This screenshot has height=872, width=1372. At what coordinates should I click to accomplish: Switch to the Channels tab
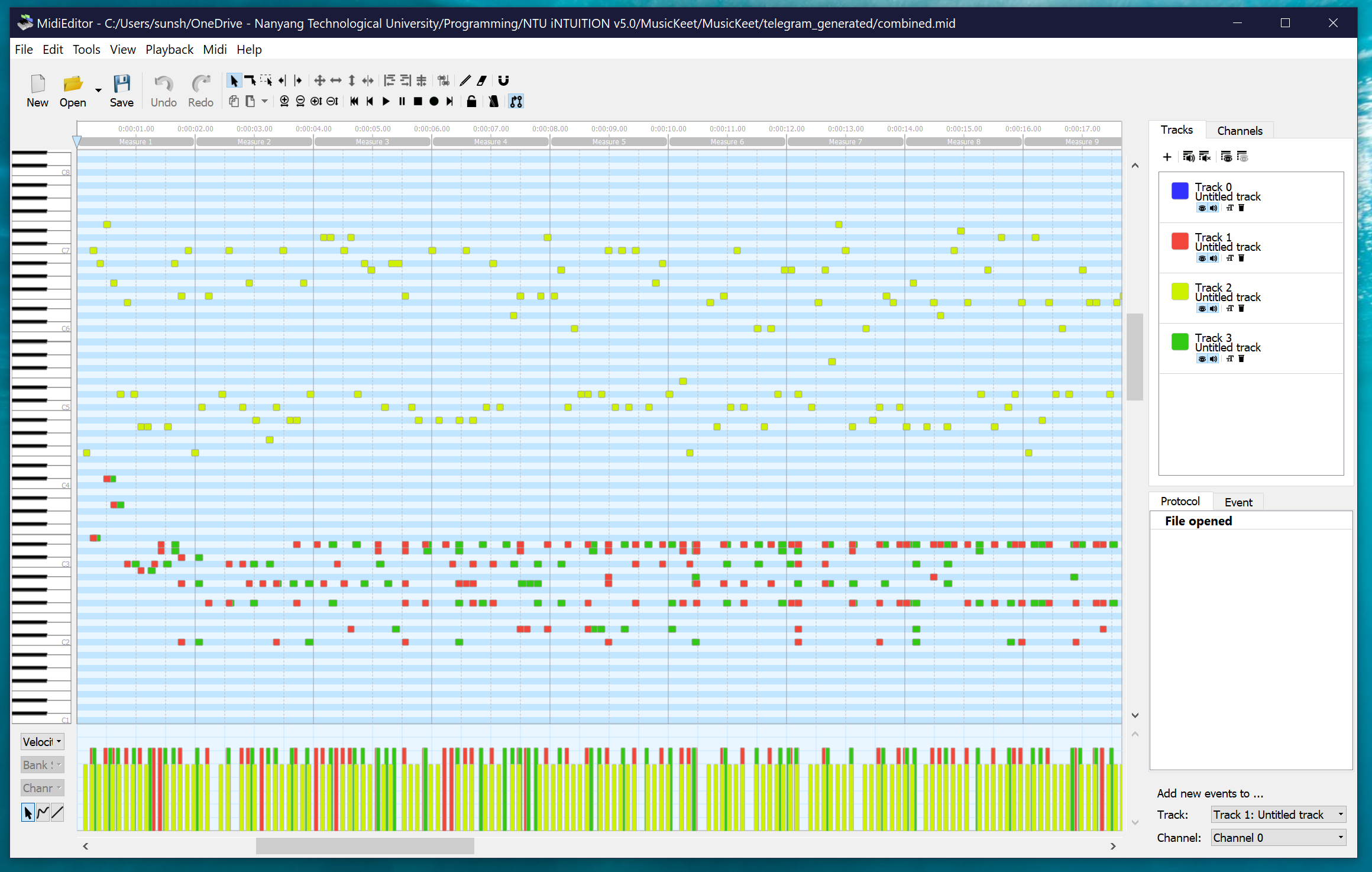[1239, 131]
